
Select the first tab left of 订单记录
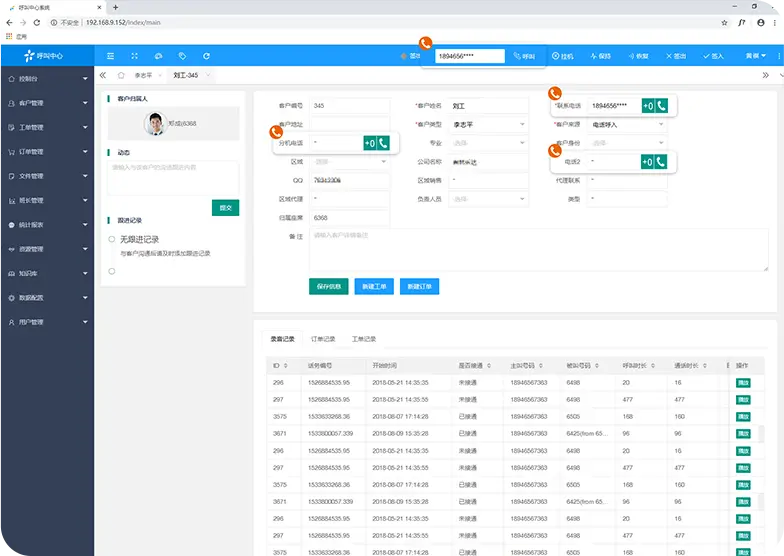(x=282, y=339)
